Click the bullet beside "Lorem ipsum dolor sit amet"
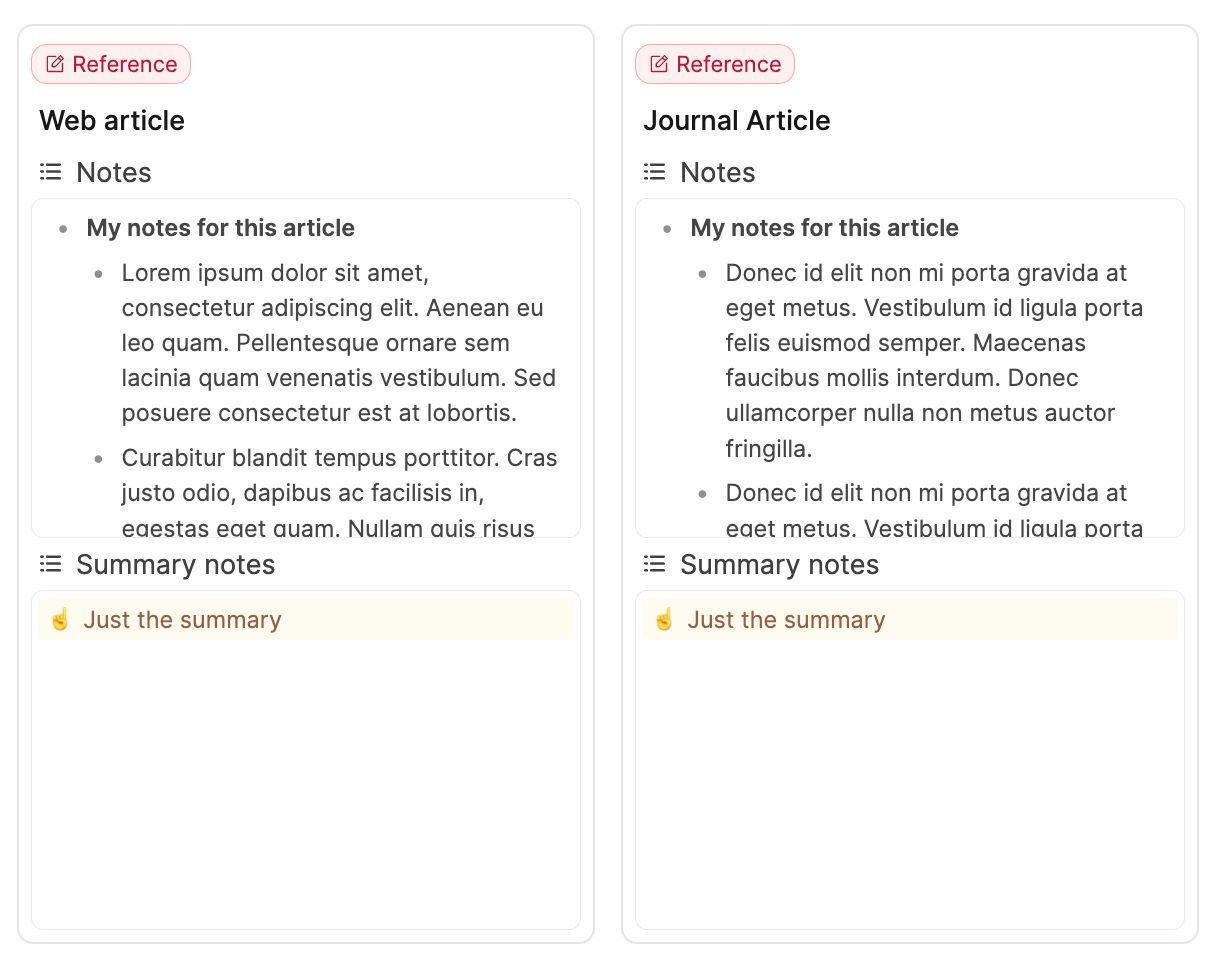This screenshot has height=958, width=1218. [x=99, y=274]
